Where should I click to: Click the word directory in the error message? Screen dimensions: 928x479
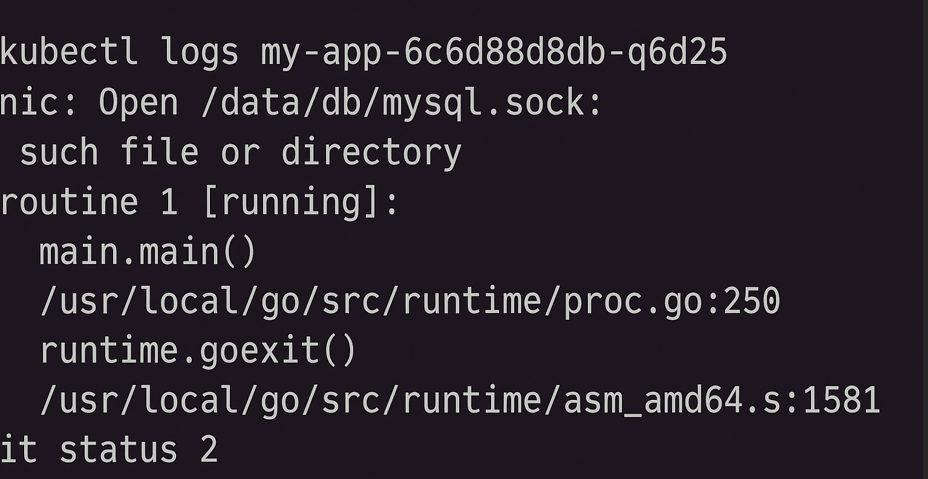[371, 152]
